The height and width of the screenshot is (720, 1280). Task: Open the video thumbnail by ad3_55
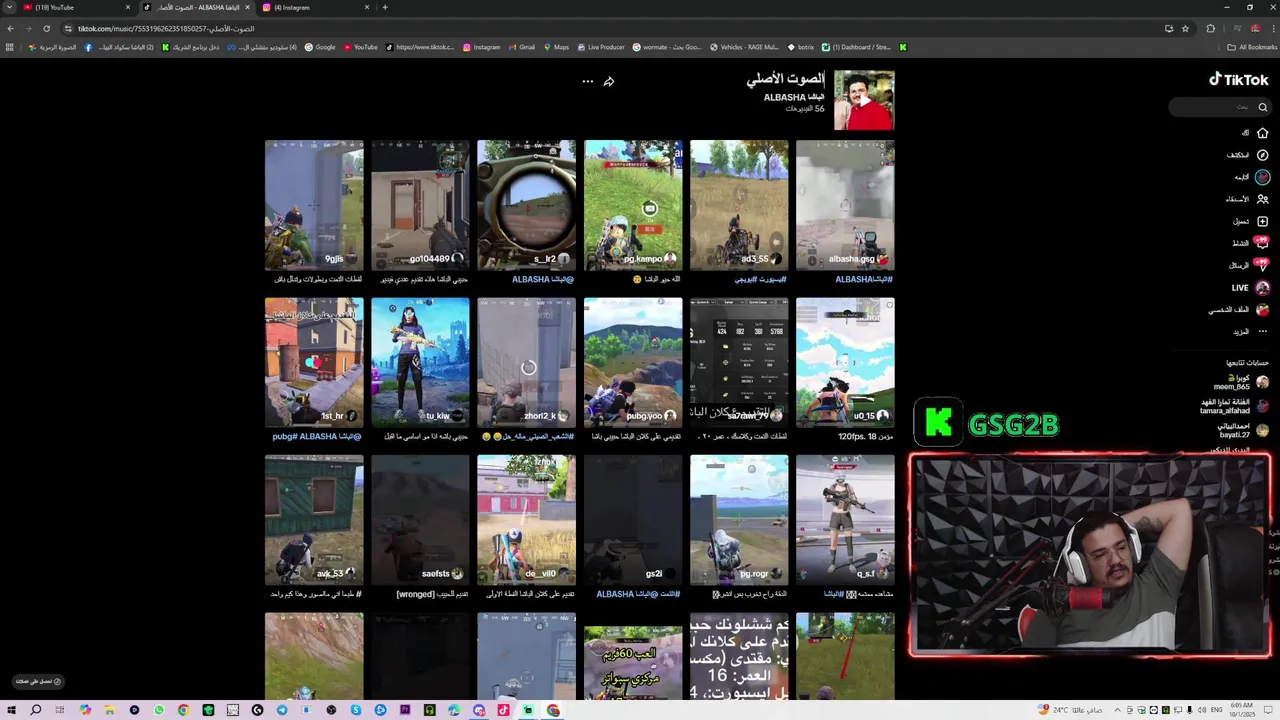(739, 205)
